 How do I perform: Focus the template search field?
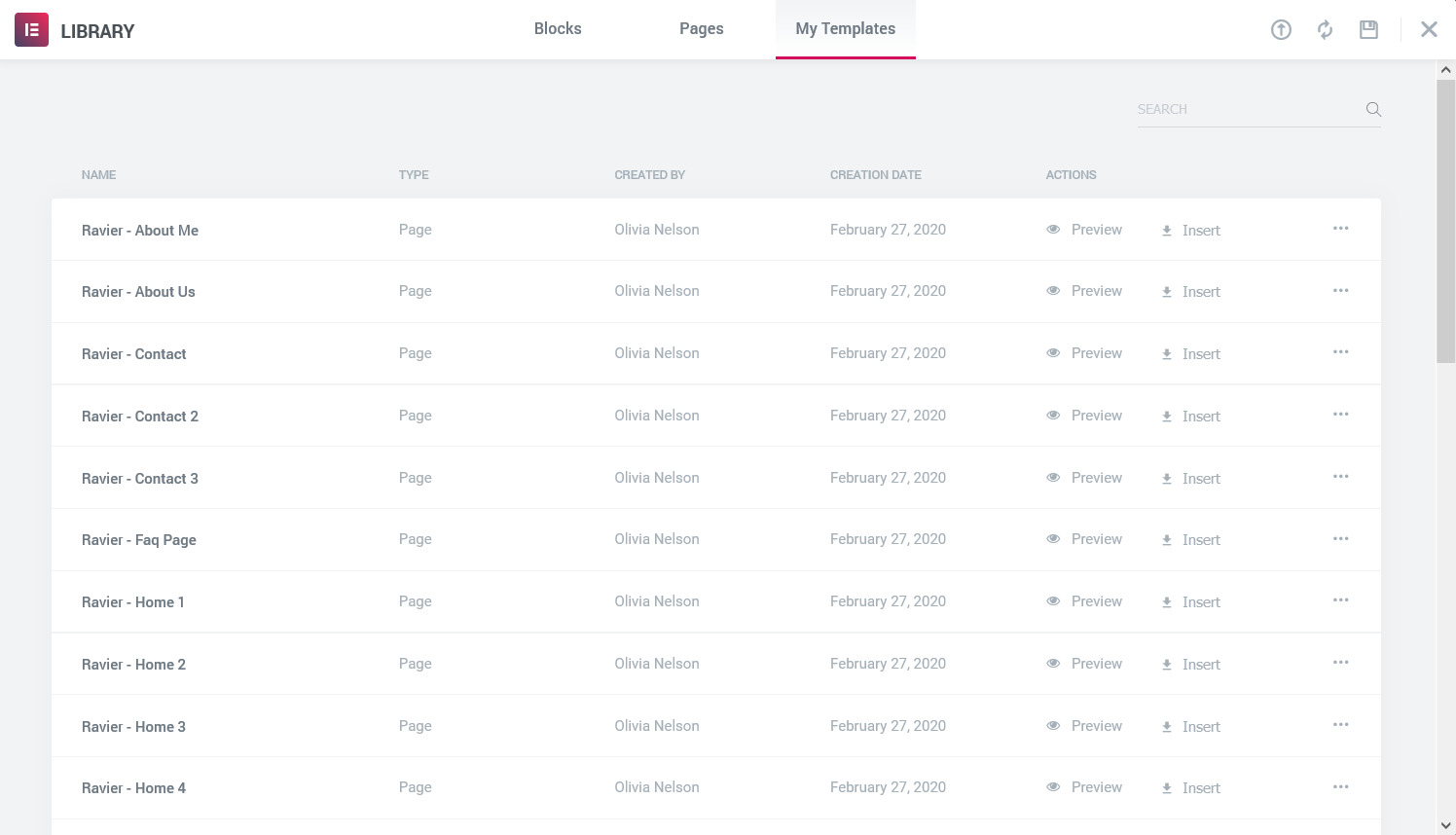point(1248,110)
